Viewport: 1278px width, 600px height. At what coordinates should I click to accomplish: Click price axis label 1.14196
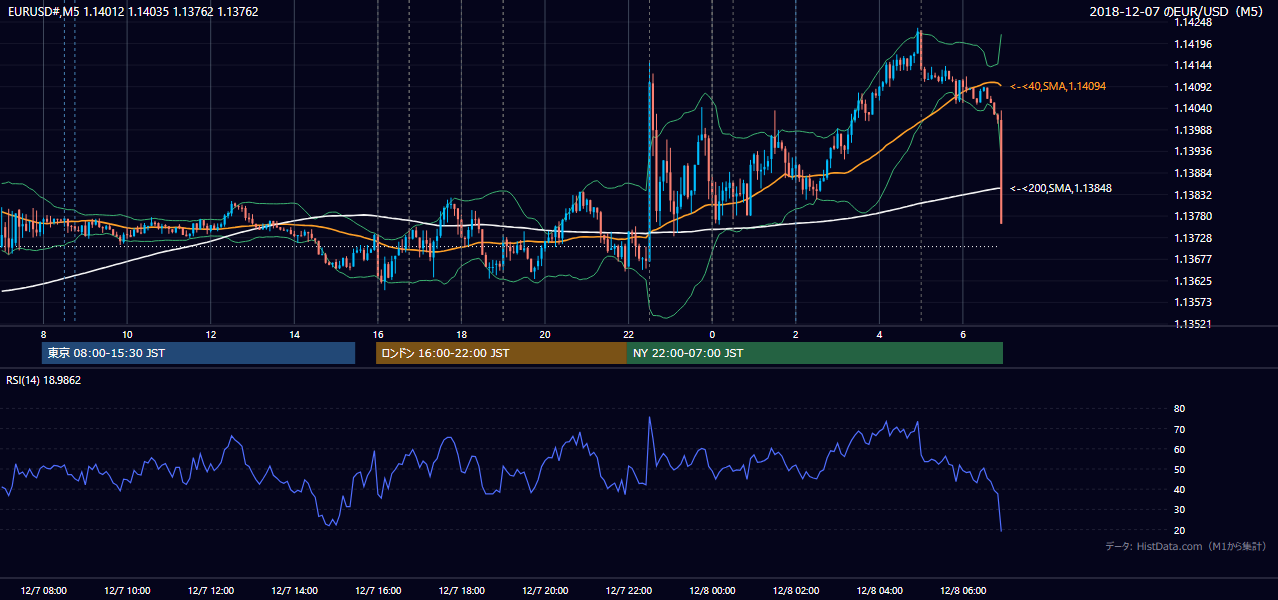click(x=1193, y=44)
